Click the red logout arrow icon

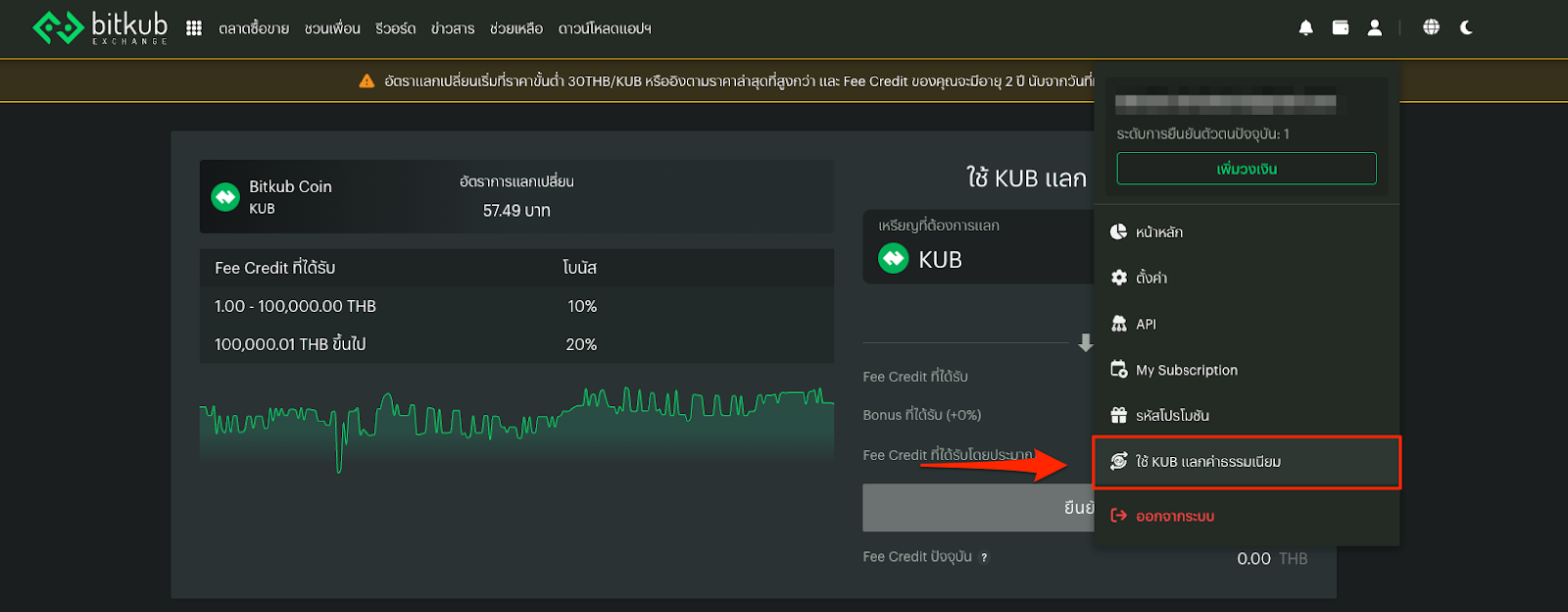click(x=1118, y=516)
